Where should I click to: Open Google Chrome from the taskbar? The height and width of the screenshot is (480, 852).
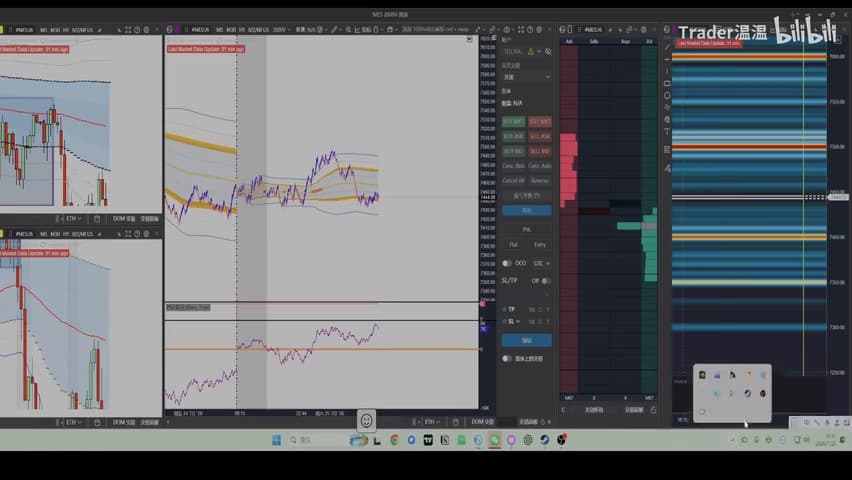pos(394,440)
